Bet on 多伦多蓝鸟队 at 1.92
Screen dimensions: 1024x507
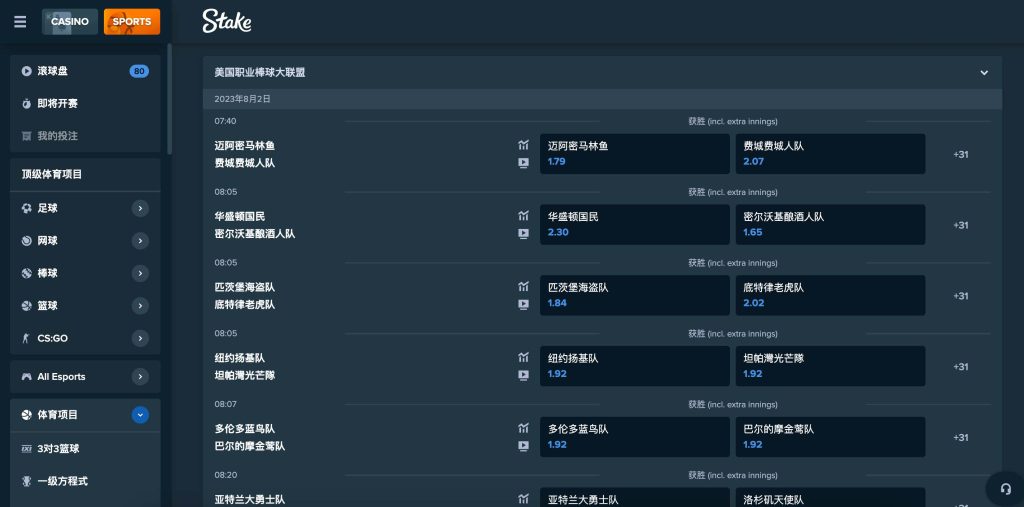click(x=634, y=437)
